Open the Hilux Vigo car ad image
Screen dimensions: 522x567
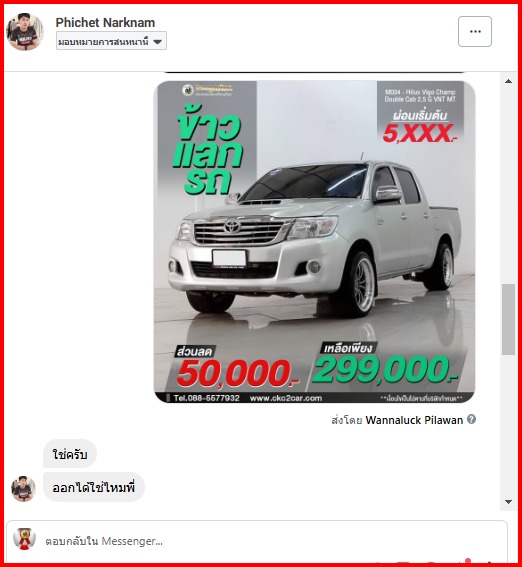pyautogui.click(x=314, y=242)
